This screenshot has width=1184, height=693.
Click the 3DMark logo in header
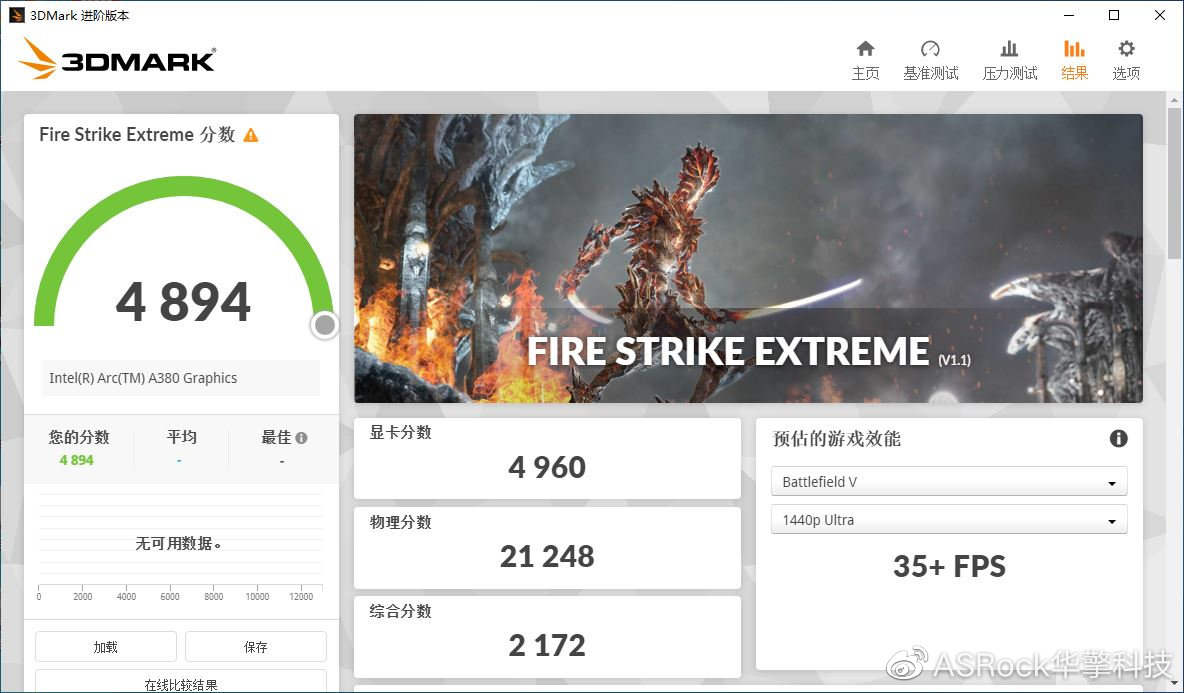click(x=117, y=59)
